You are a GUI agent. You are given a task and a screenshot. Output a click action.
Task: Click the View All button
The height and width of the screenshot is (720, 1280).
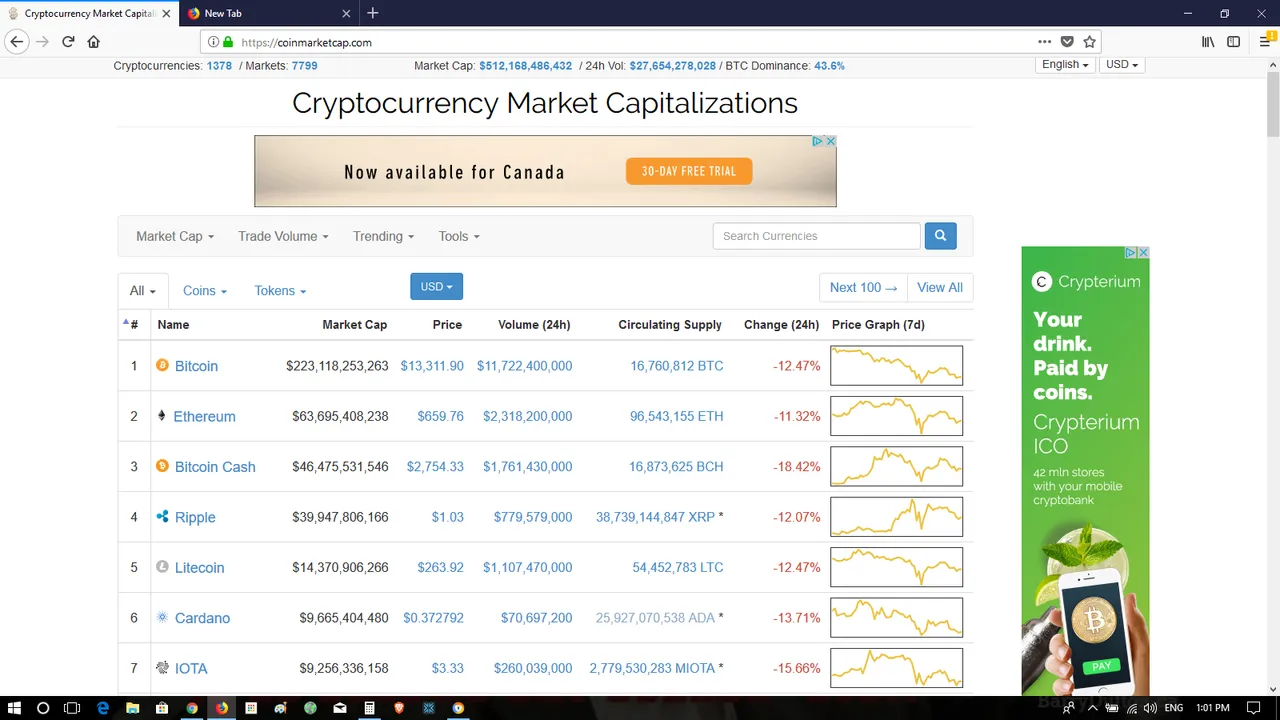tap(940, 287)
